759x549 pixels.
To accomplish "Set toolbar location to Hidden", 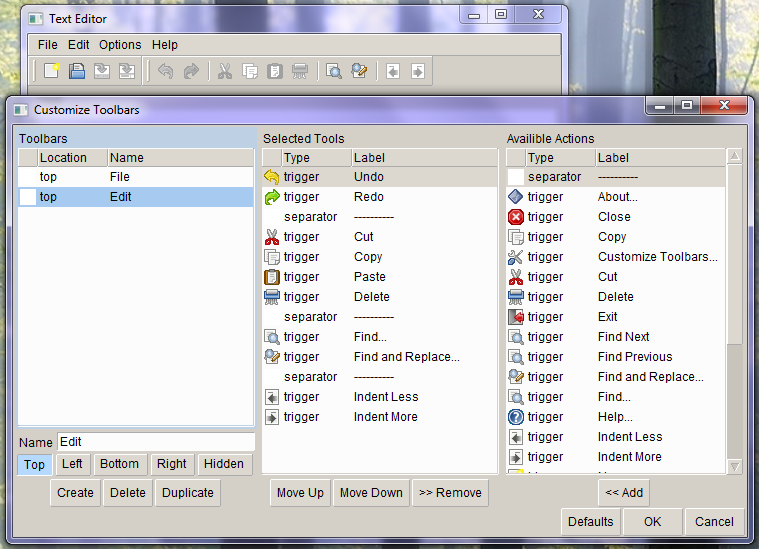I will coord(224,464).
